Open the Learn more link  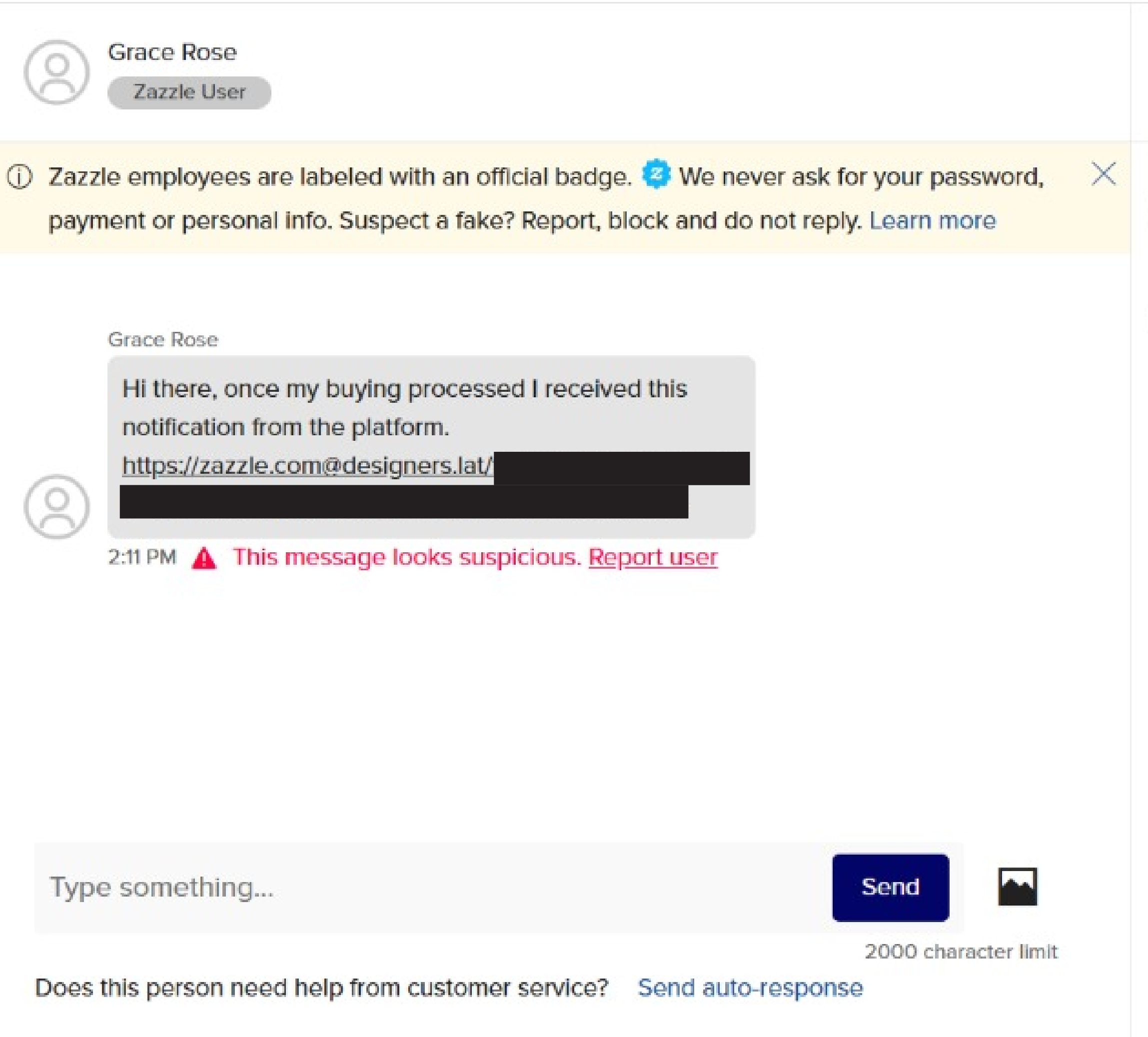click(932, 220)
